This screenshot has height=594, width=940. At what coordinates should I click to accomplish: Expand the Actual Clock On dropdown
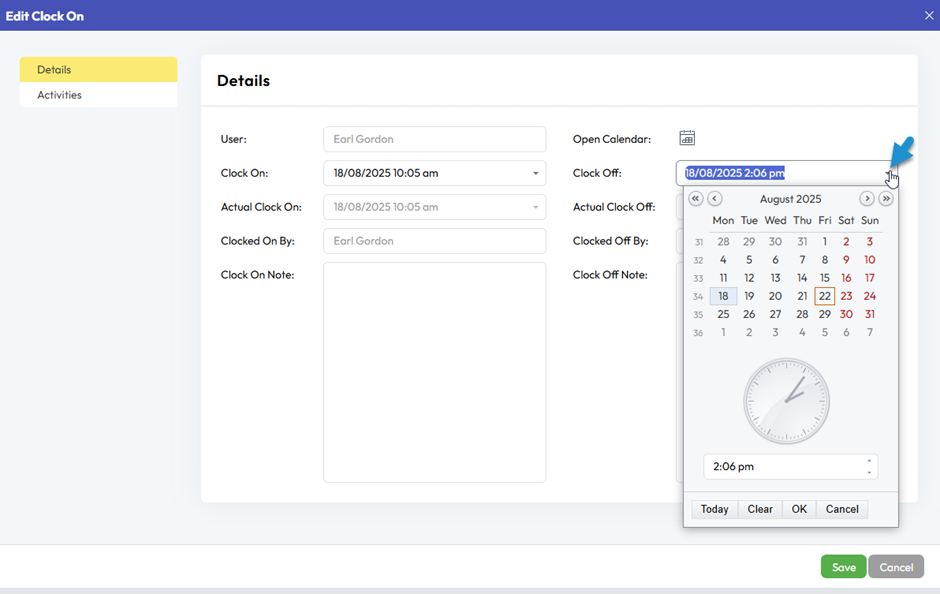pyautogui.click(x=536, y=208)
